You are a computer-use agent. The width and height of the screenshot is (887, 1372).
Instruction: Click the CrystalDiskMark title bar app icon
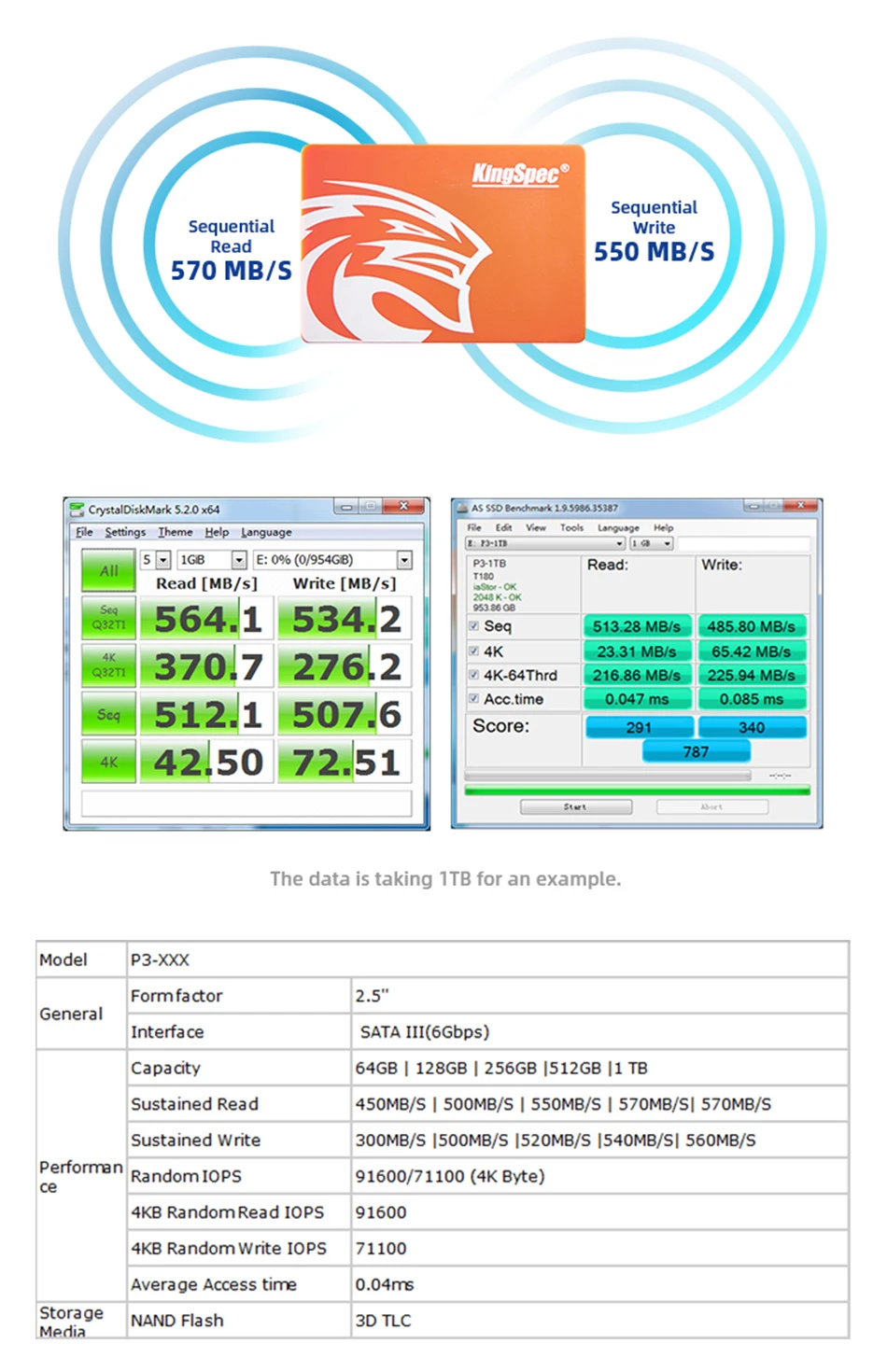pyautogui.click(x=77, y=510)
